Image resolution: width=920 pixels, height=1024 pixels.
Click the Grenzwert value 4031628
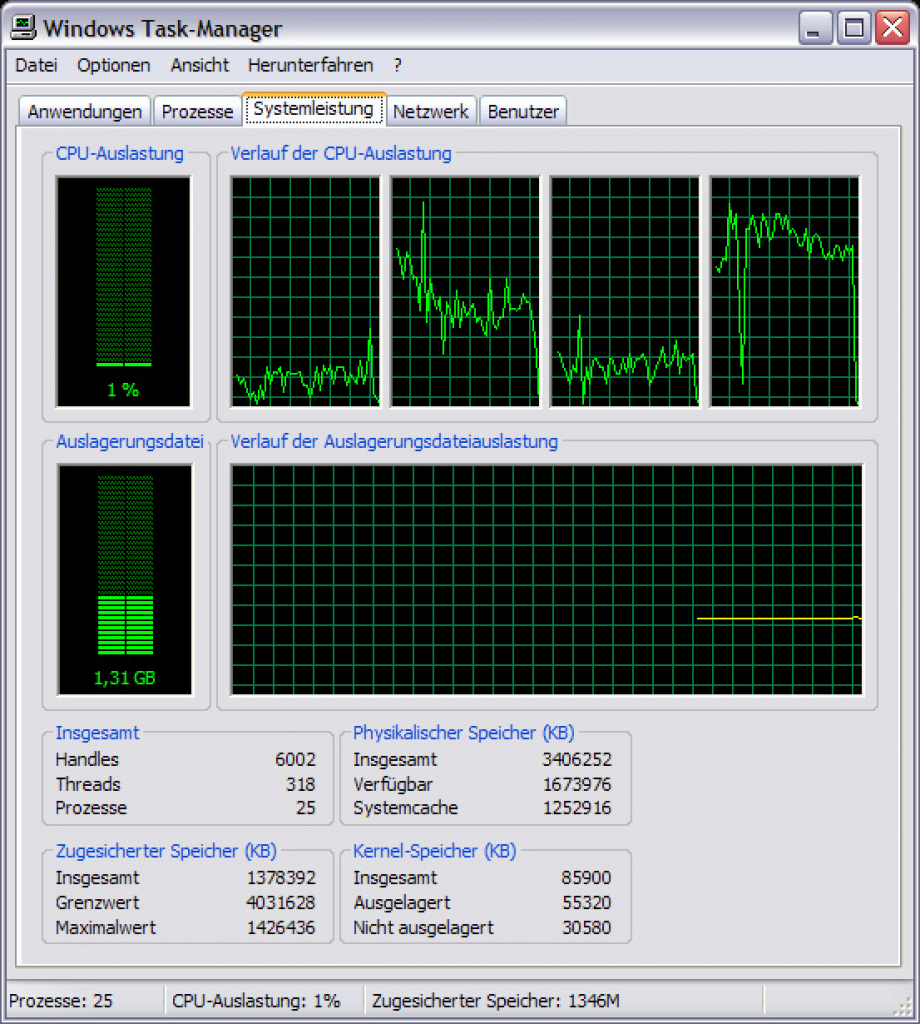tap(281, 903)
